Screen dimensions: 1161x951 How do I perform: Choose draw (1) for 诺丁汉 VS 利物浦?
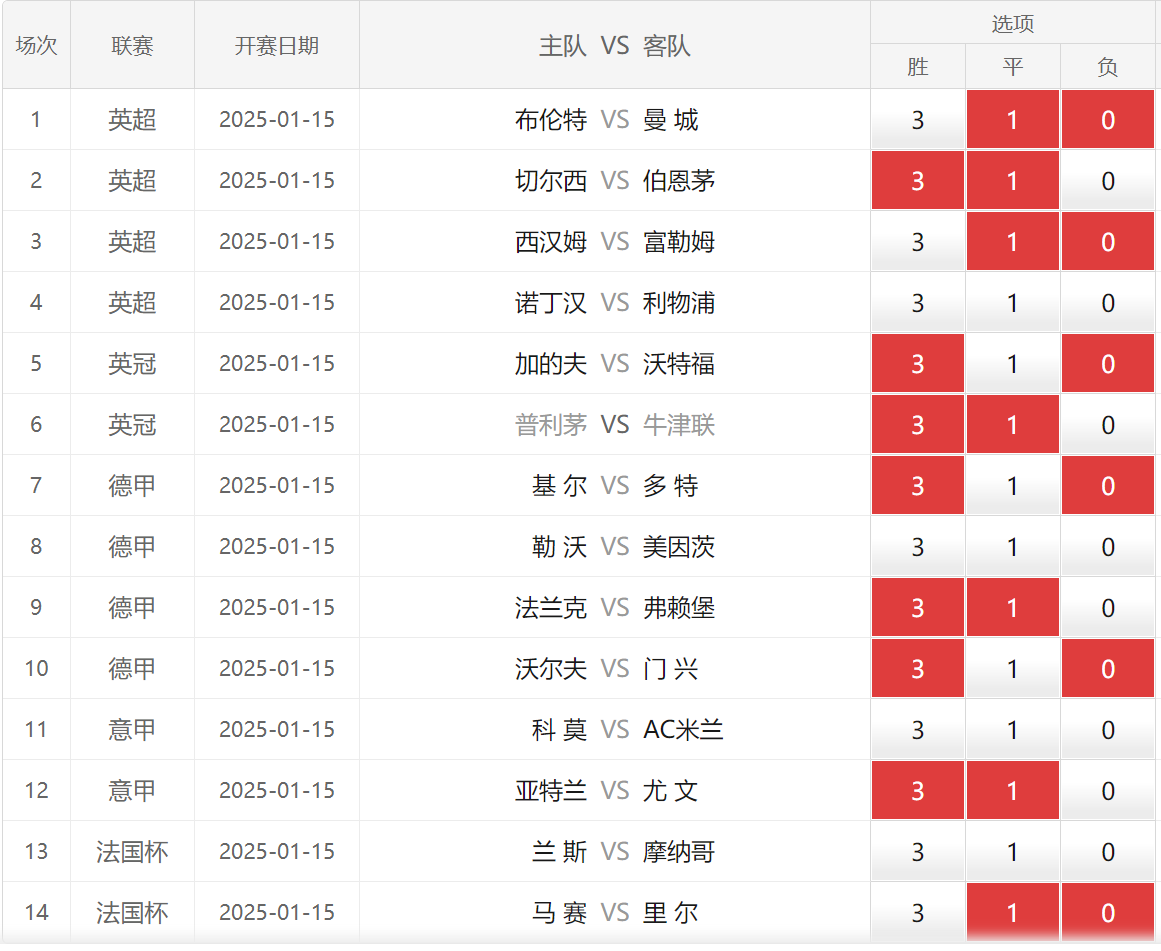[x=1012, y=303]
